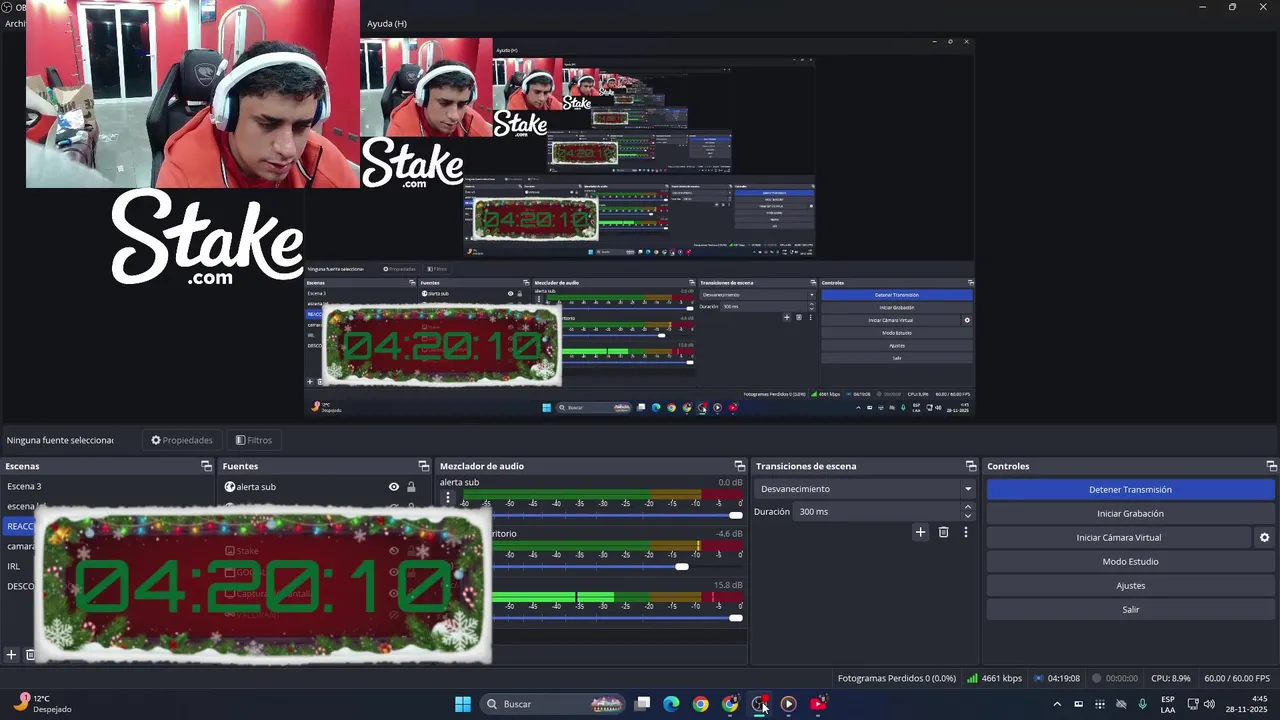Screen dimensions: 1280x720
Task: Pop out the Escenas dock panel
Action: tap(207, 466)
